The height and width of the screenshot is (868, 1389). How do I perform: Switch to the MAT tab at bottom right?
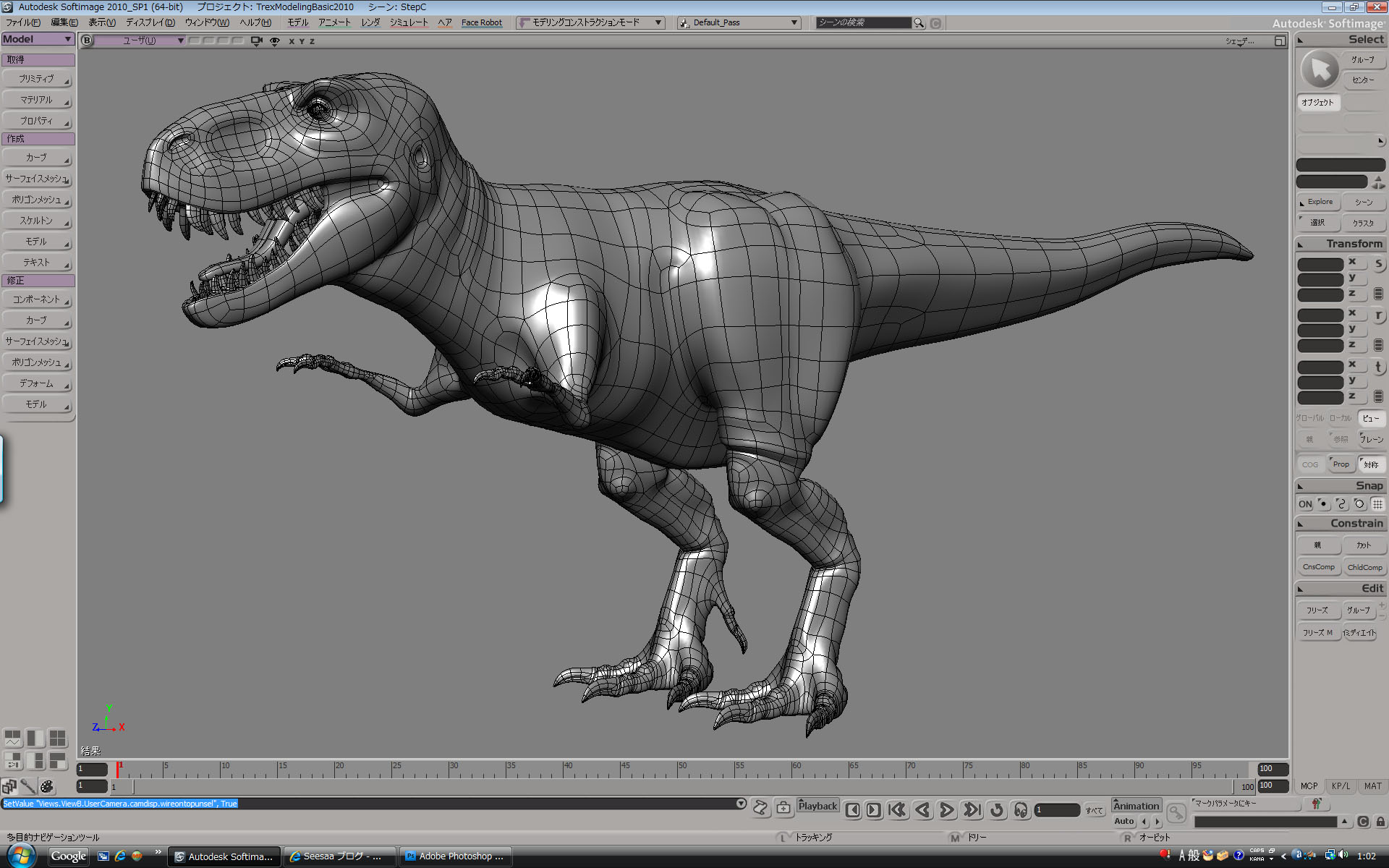[x=1372, y=786]
